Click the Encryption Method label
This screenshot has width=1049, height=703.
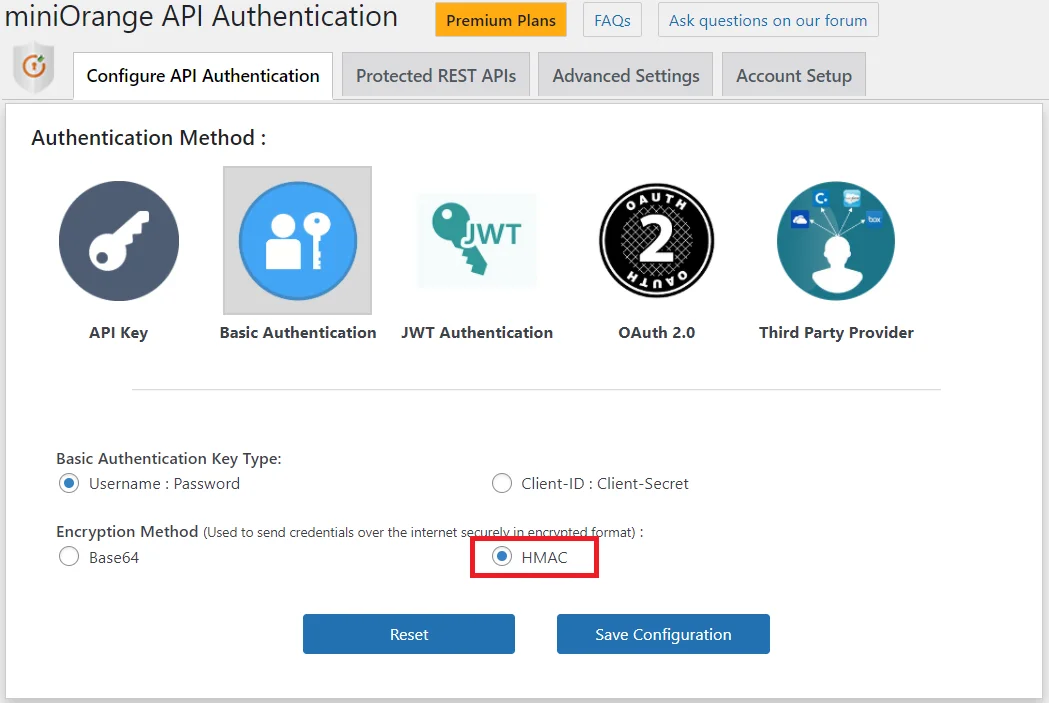[127, 532]
